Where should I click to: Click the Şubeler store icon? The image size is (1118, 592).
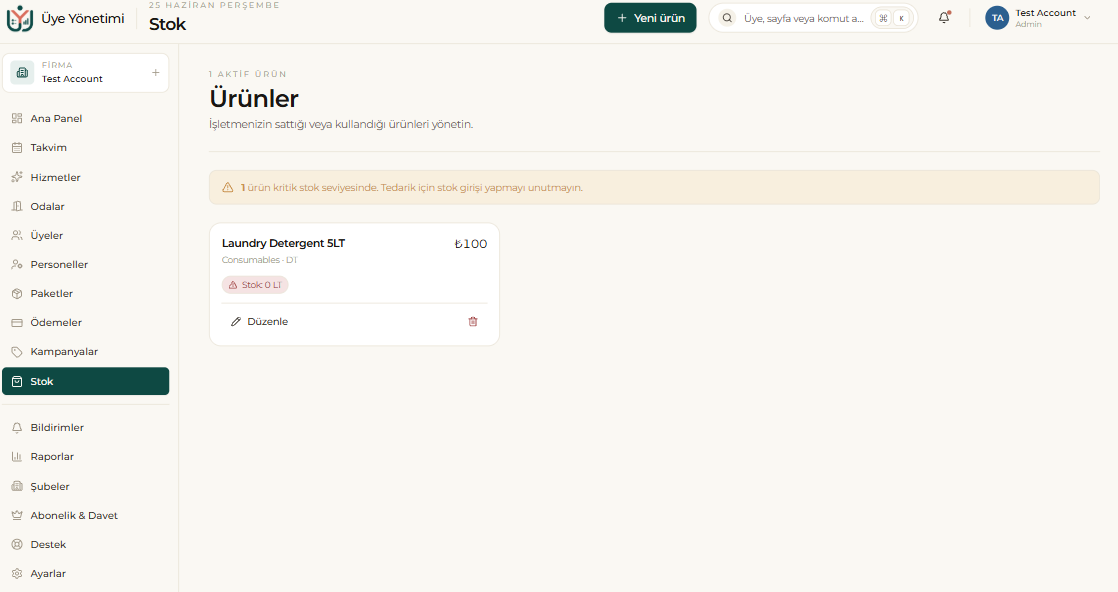(x=17, y=486)
